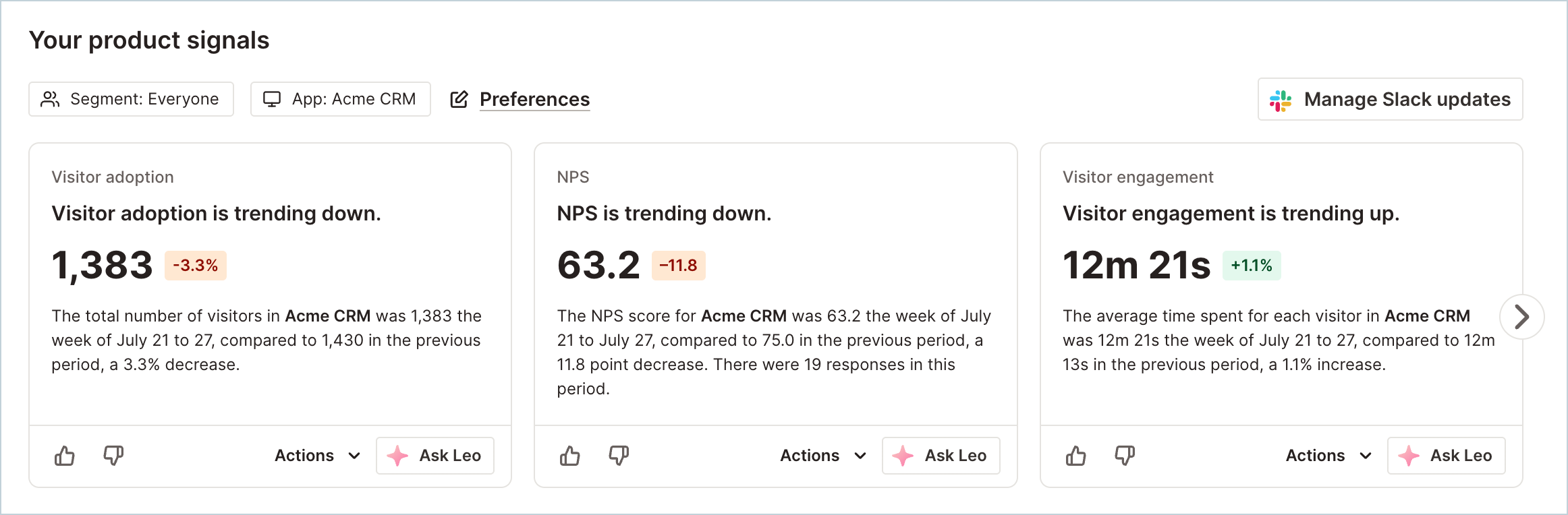Click the -11.8 NPS change badge

(x=678, y=266)
